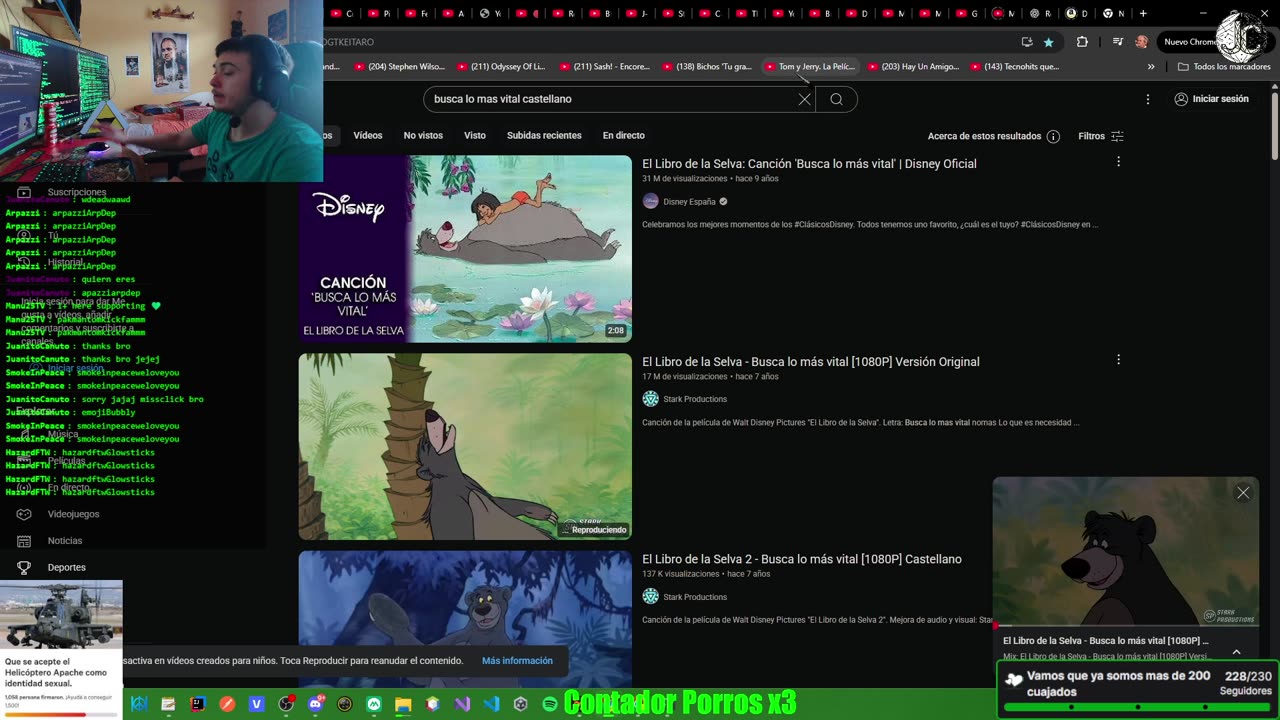Click the Disney Canción video thumbnail
The width and height of the screenshot is (1280, 720).
click(x=465, y=249)
